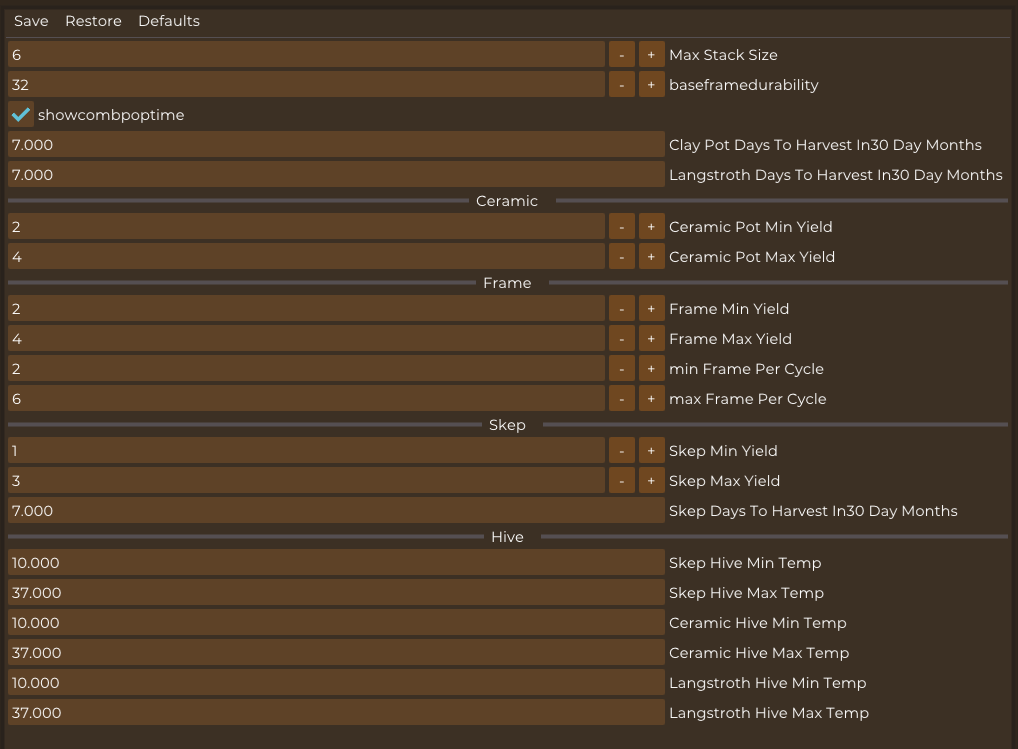
Task: Decrease Ceramic Pot Min Yield value
Action: 621,227
